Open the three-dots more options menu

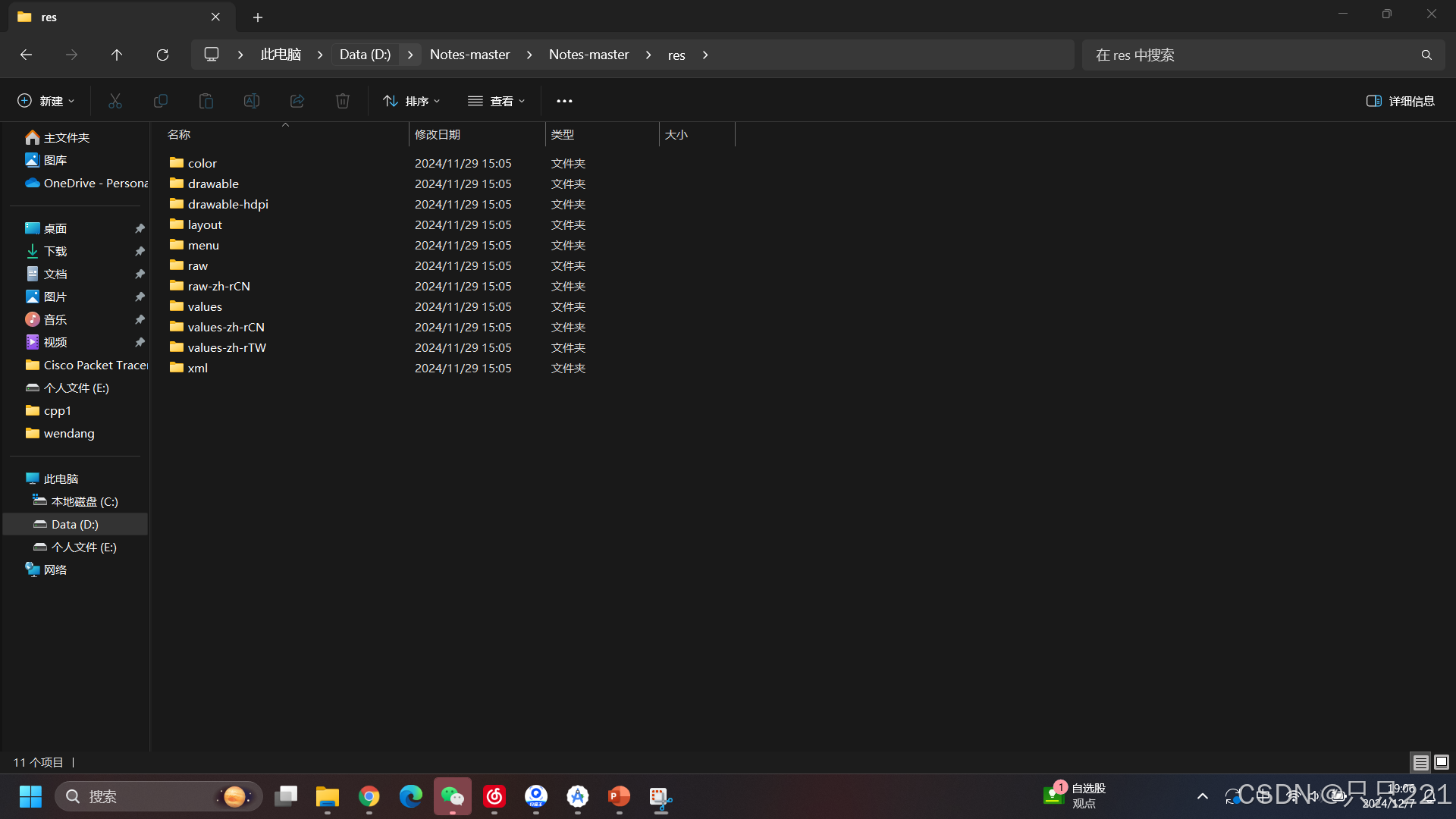tap(564, 101)
